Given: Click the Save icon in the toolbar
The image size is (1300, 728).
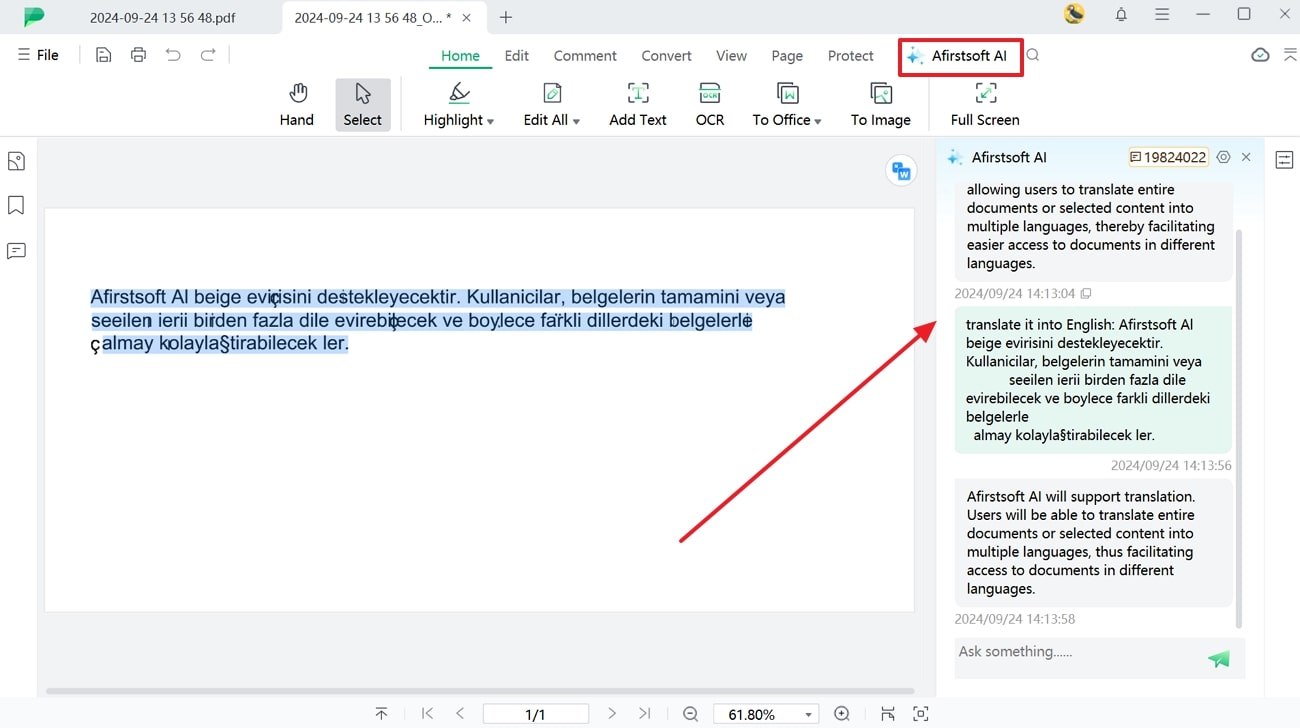Looking at the screenshot, I should click(103, 55).
